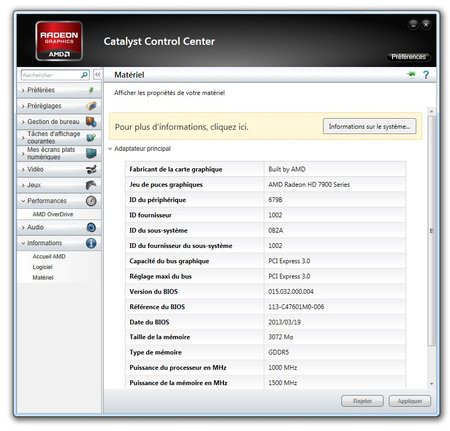The width and height of the screenshot is (450, 431).
Task: Click the scrollbar down arrow
Action: pos(431,384)
